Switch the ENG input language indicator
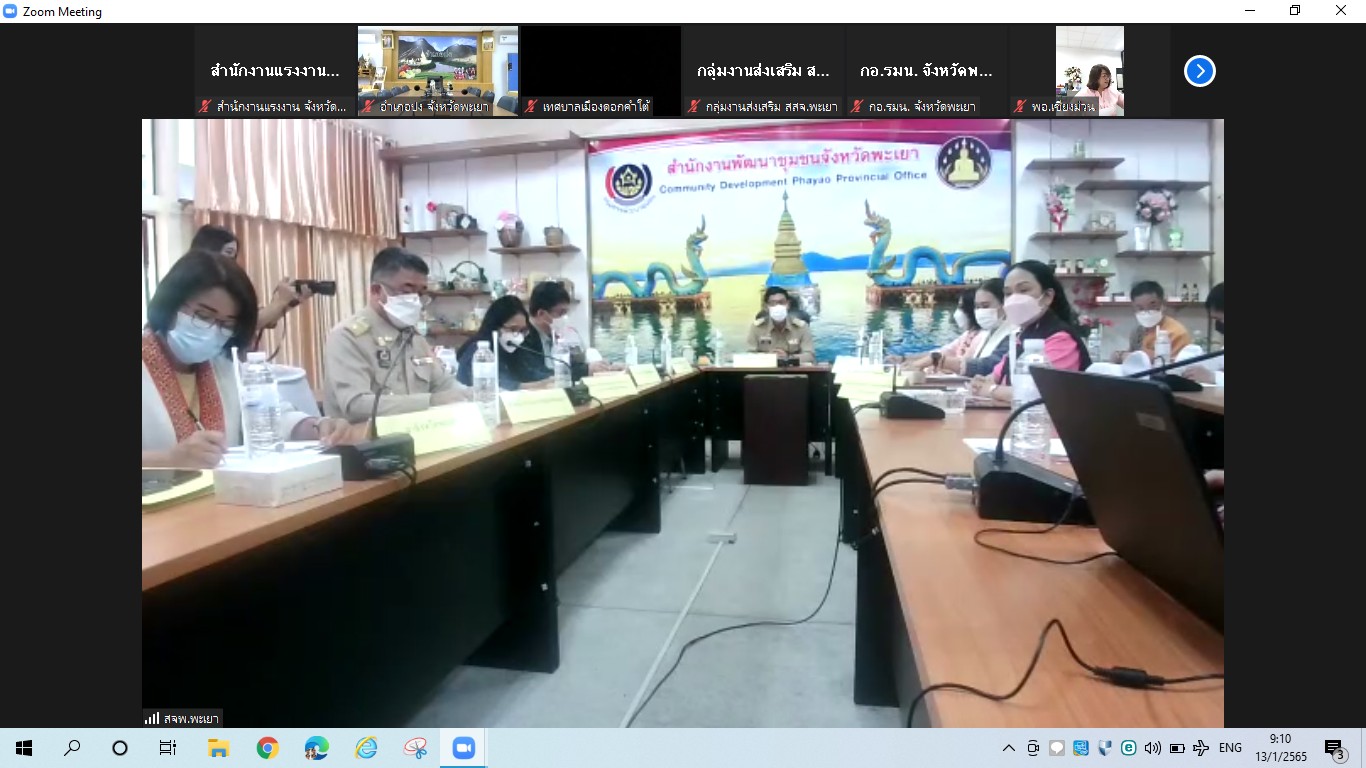Viewport: 1366px width, 768px height. coord(1230,748)
